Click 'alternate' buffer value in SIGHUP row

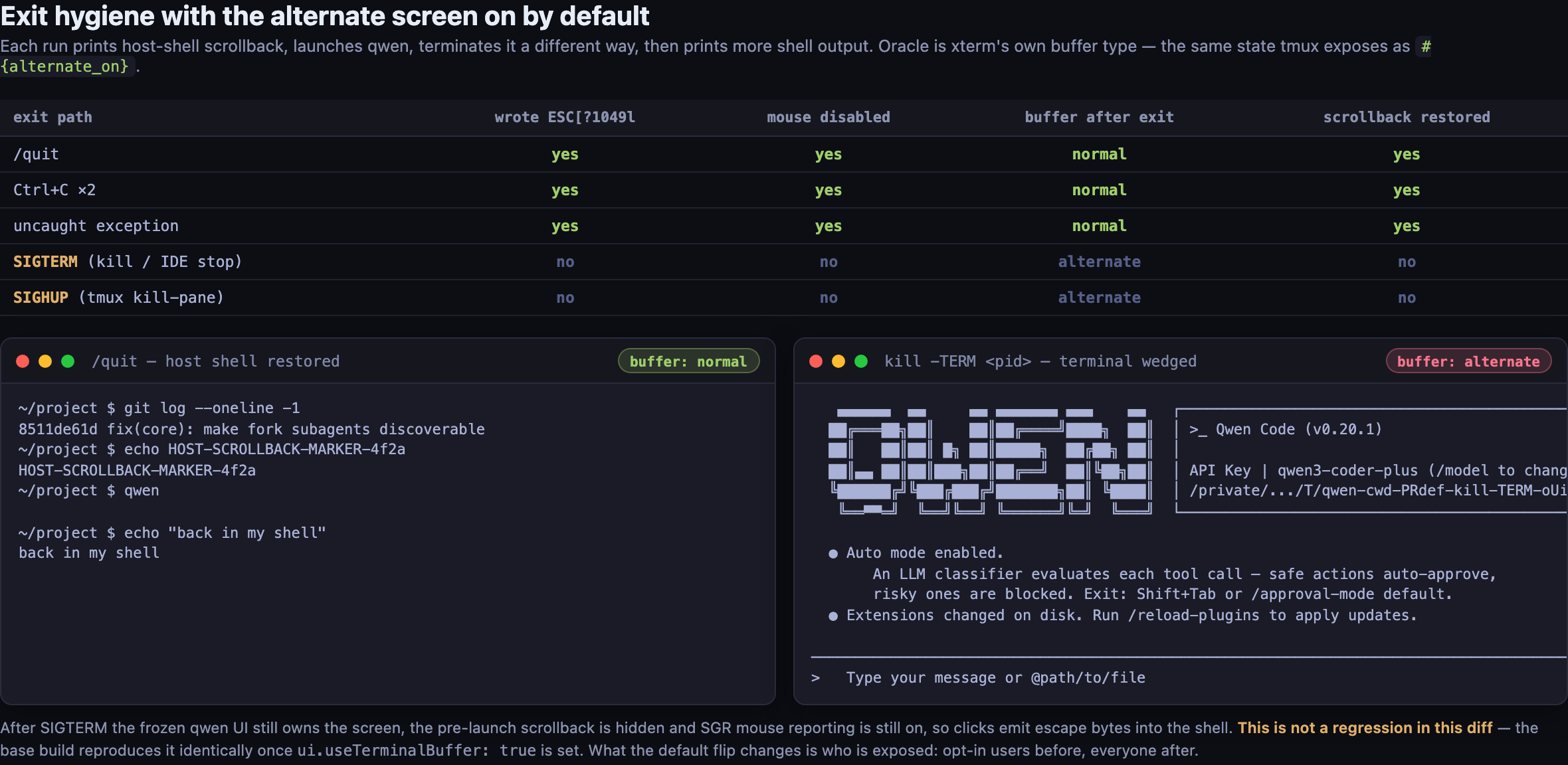1099,297
